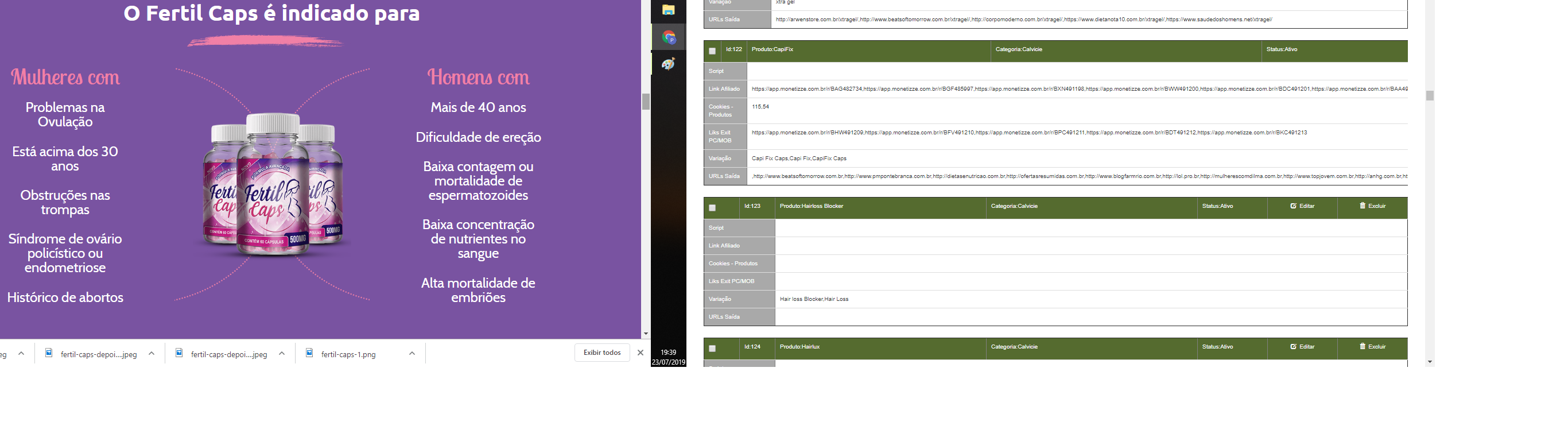Click the taskbar clock showing 19:39
Image resolution: width=1568 pixels, height=441 pixels.
coord(668,352)
